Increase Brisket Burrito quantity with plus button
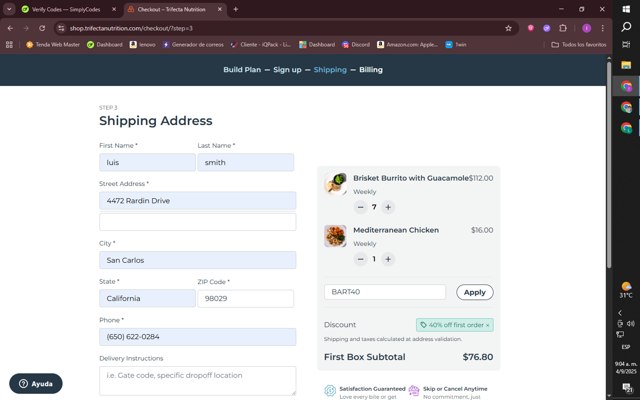 tap(388, 207)
